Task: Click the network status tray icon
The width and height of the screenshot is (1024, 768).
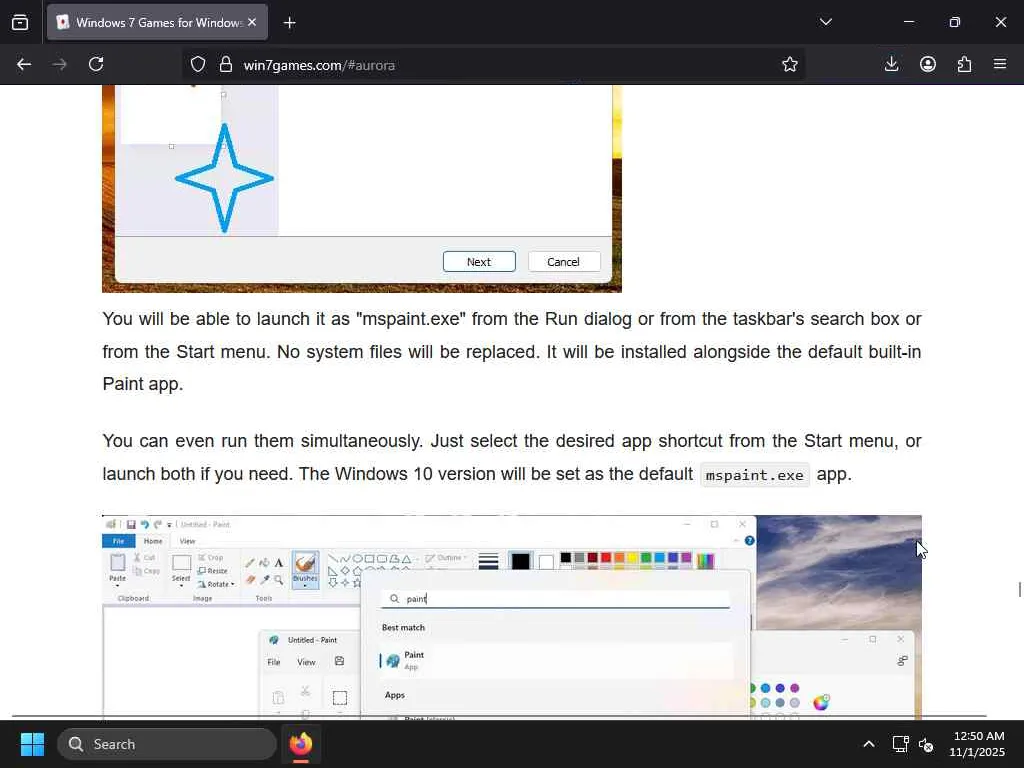Action: (900, 744)
